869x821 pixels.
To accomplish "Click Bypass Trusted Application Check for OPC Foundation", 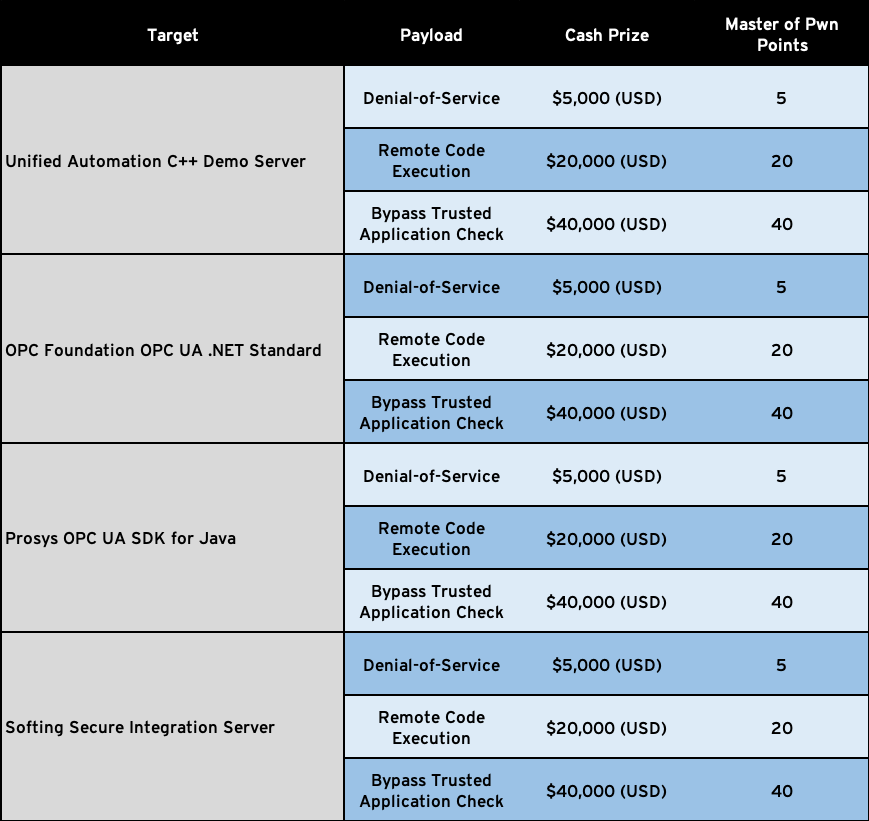I will (431, 413).
